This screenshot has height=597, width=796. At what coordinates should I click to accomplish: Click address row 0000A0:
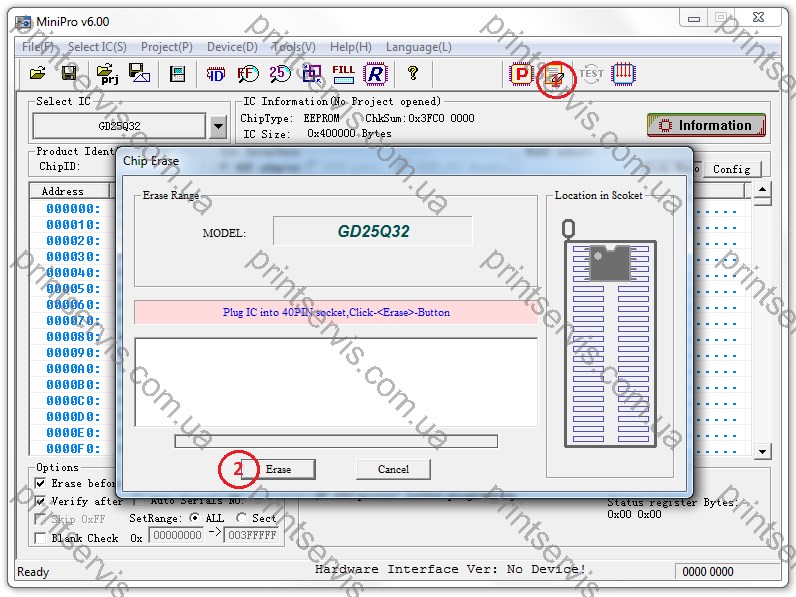(x=73, y=369)
